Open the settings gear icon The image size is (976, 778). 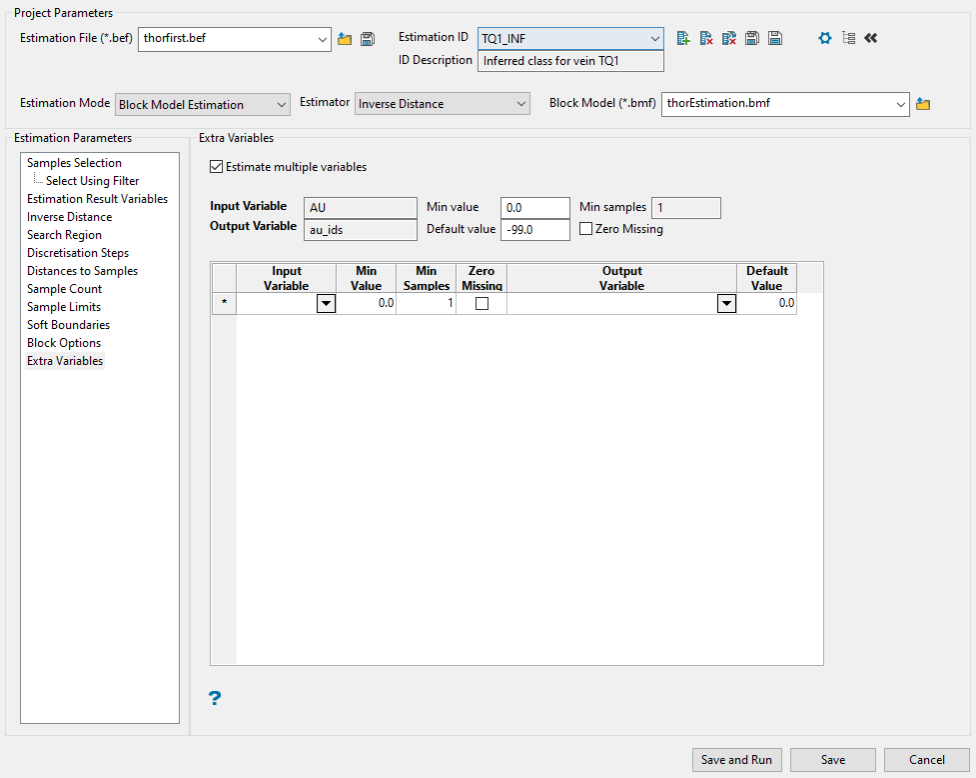825,38
